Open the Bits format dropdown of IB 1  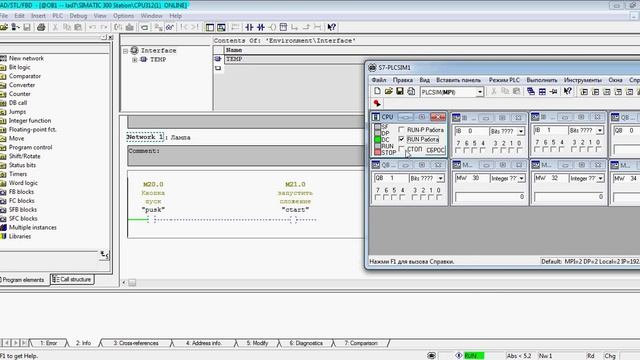600,131
